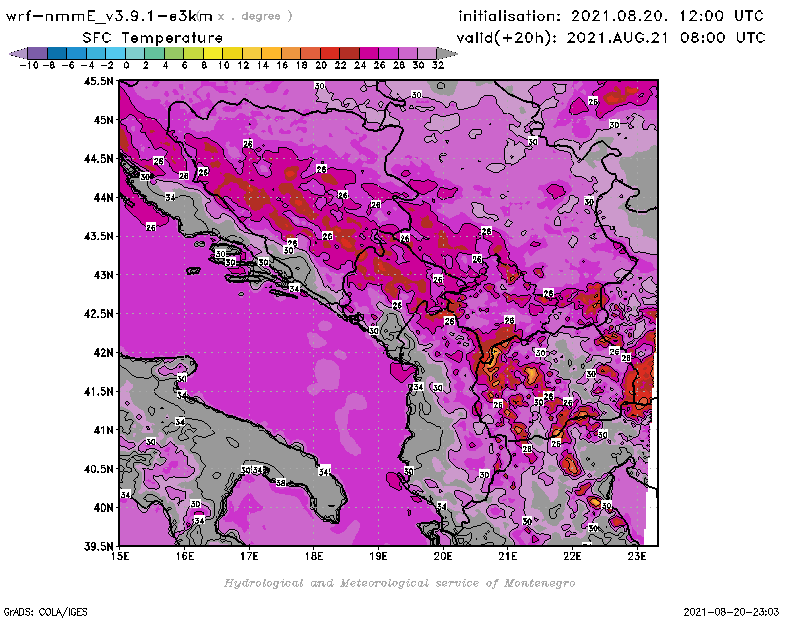Pick the yellow legend swatch between 8 and 10
Viewport: 800px width, 618px height.
[213, 54]
